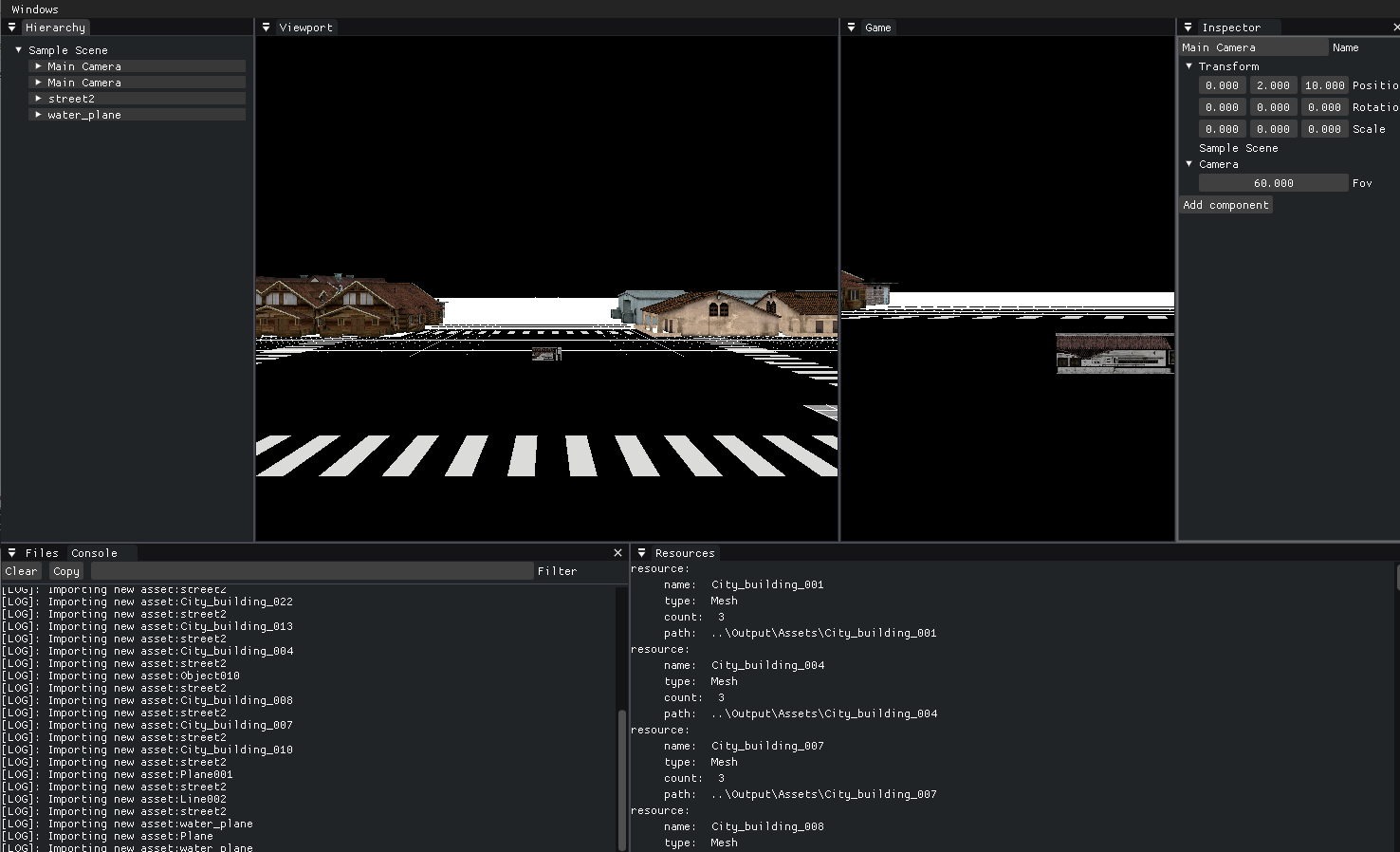The width and height of the screenshot is (1400, 852).
Task: Open the Hierarchy panel dock menu arrow
Action: click(x=11, y=28)
